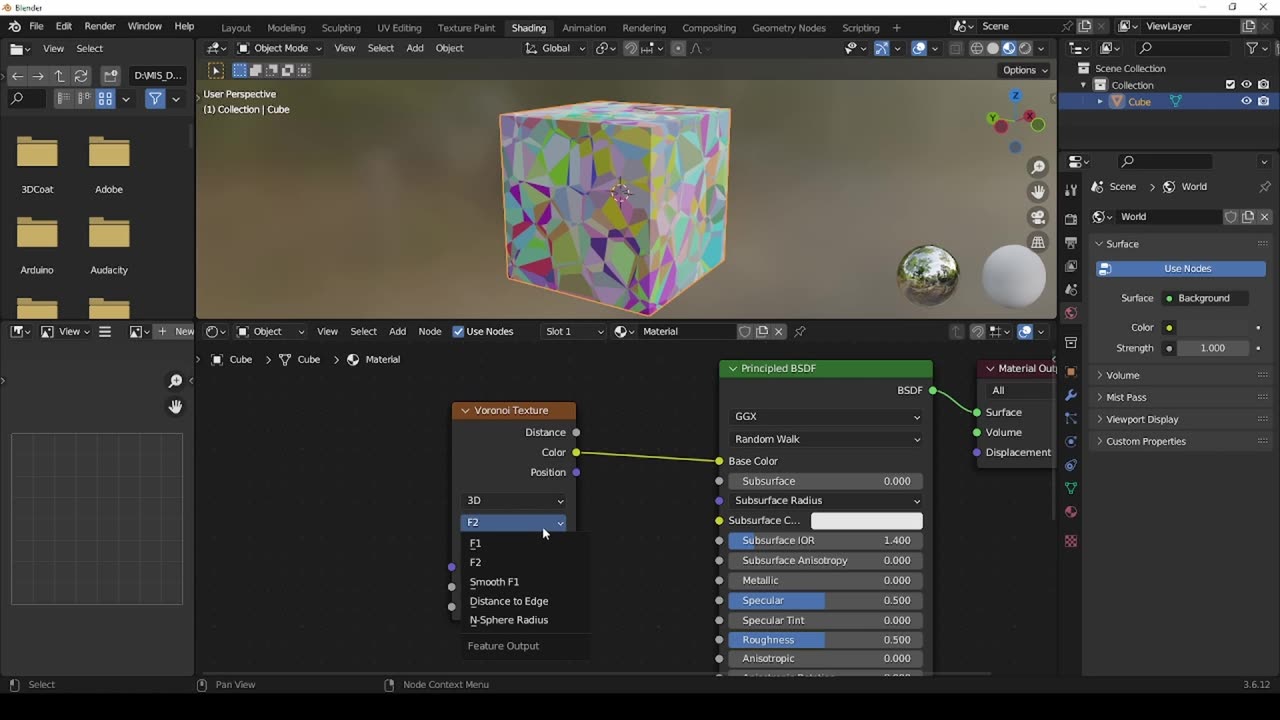
Task: Choose Distance to Edge feature option
Action: [524, 601]
